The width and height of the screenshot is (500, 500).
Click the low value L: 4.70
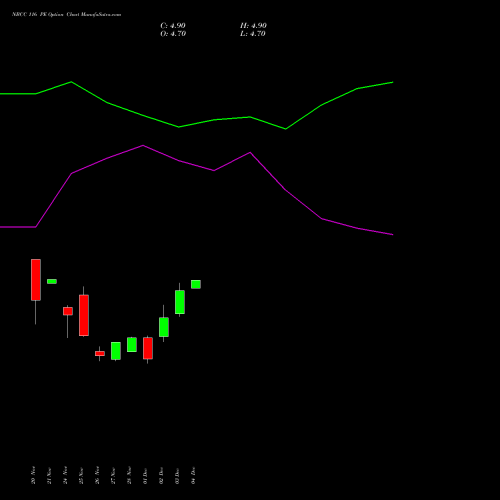(253, 34)
